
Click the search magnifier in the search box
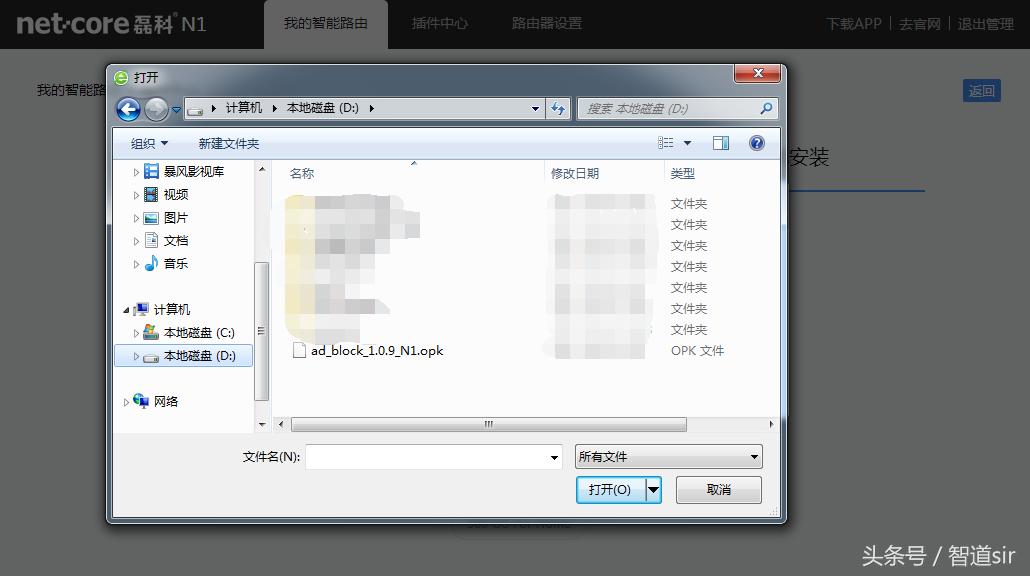point(765,108)
